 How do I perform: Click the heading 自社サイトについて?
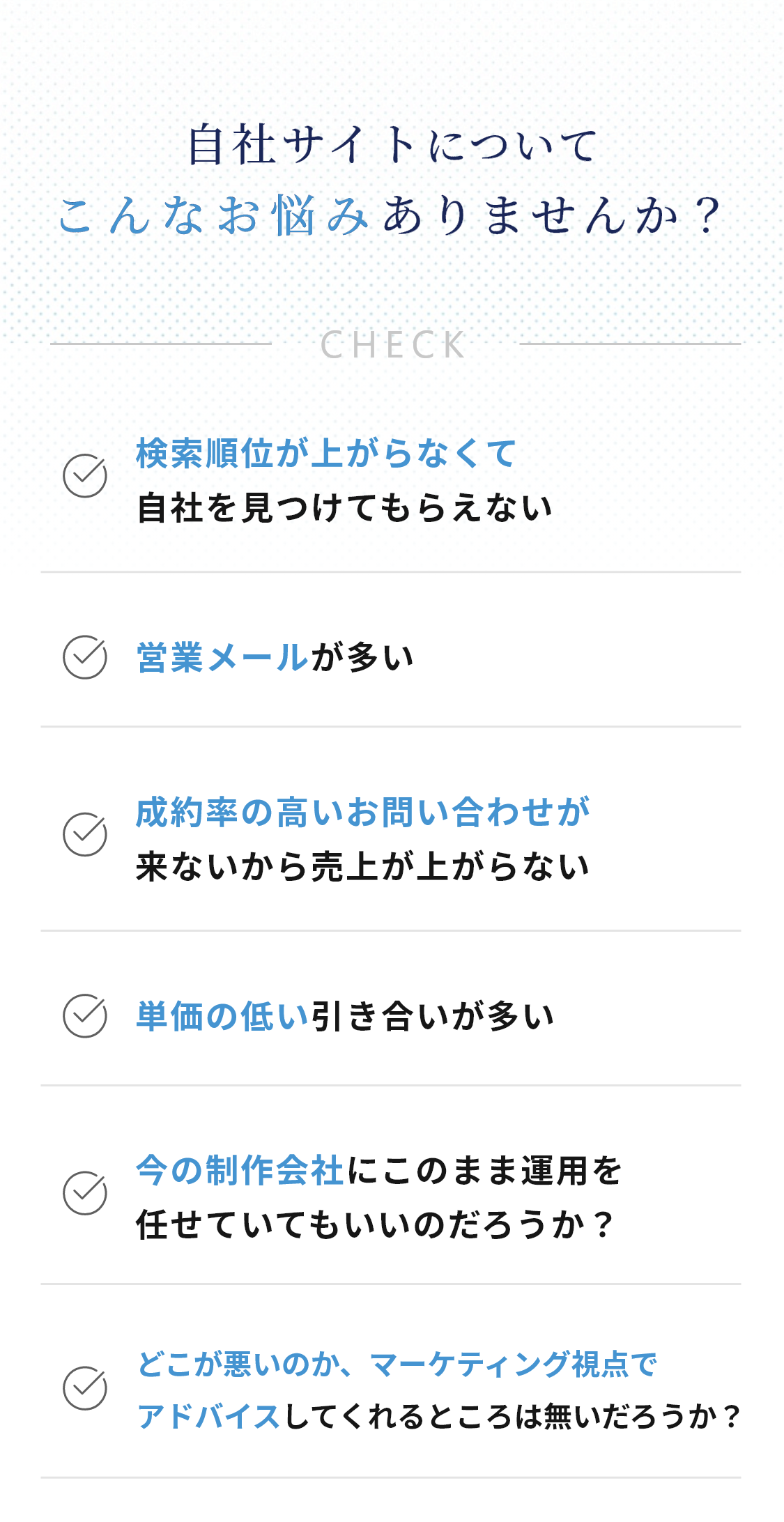(x=392, y=145)
